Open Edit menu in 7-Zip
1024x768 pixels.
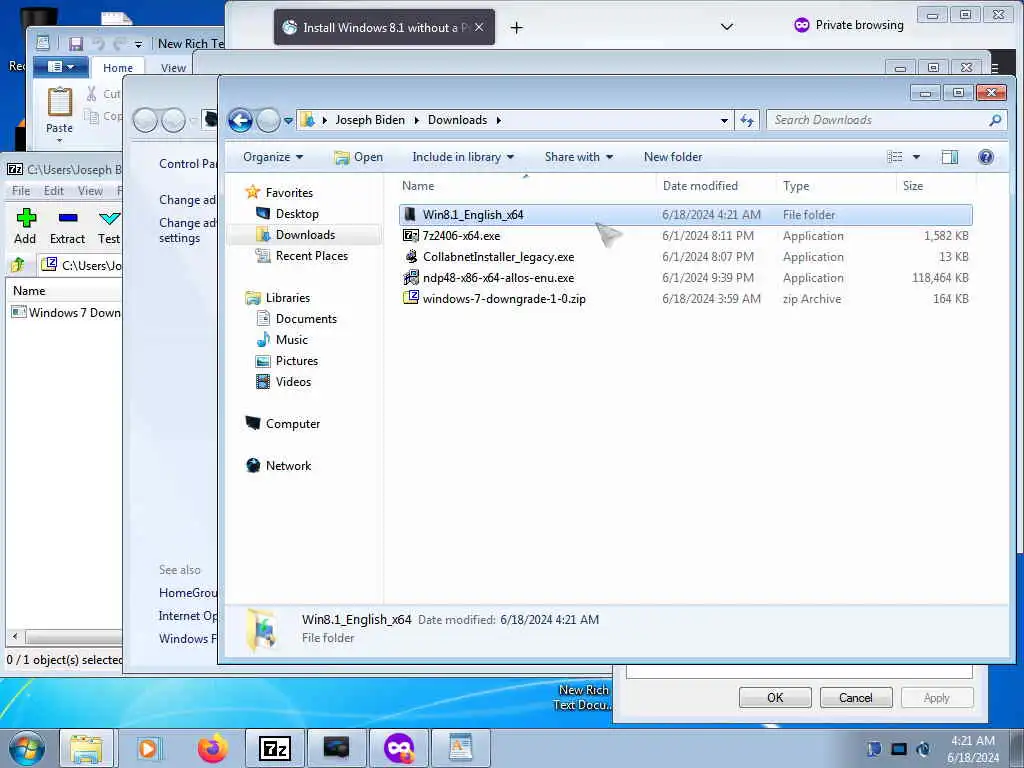54,191
